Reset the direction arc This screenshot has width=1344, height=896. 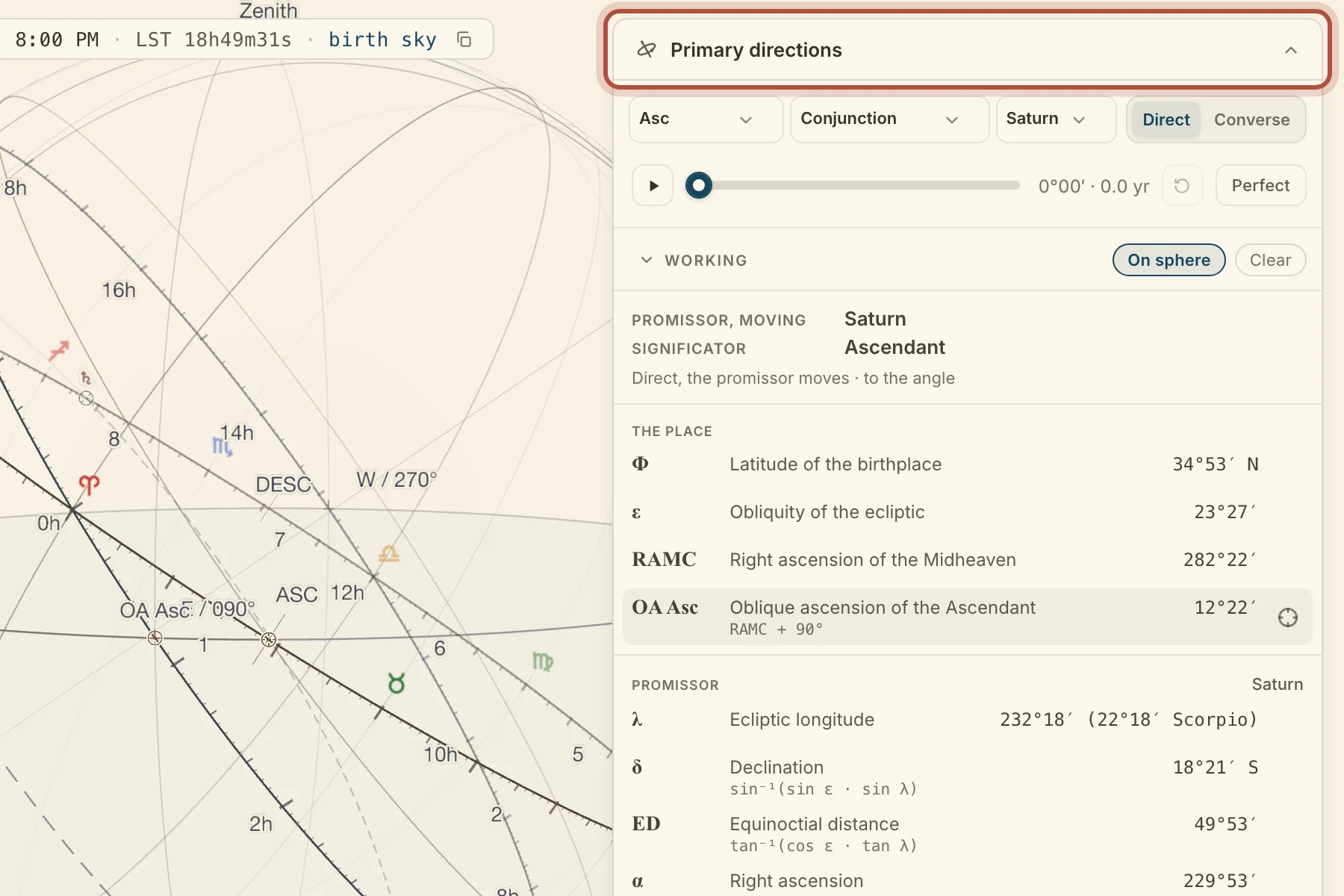(x=1182, y=186)
